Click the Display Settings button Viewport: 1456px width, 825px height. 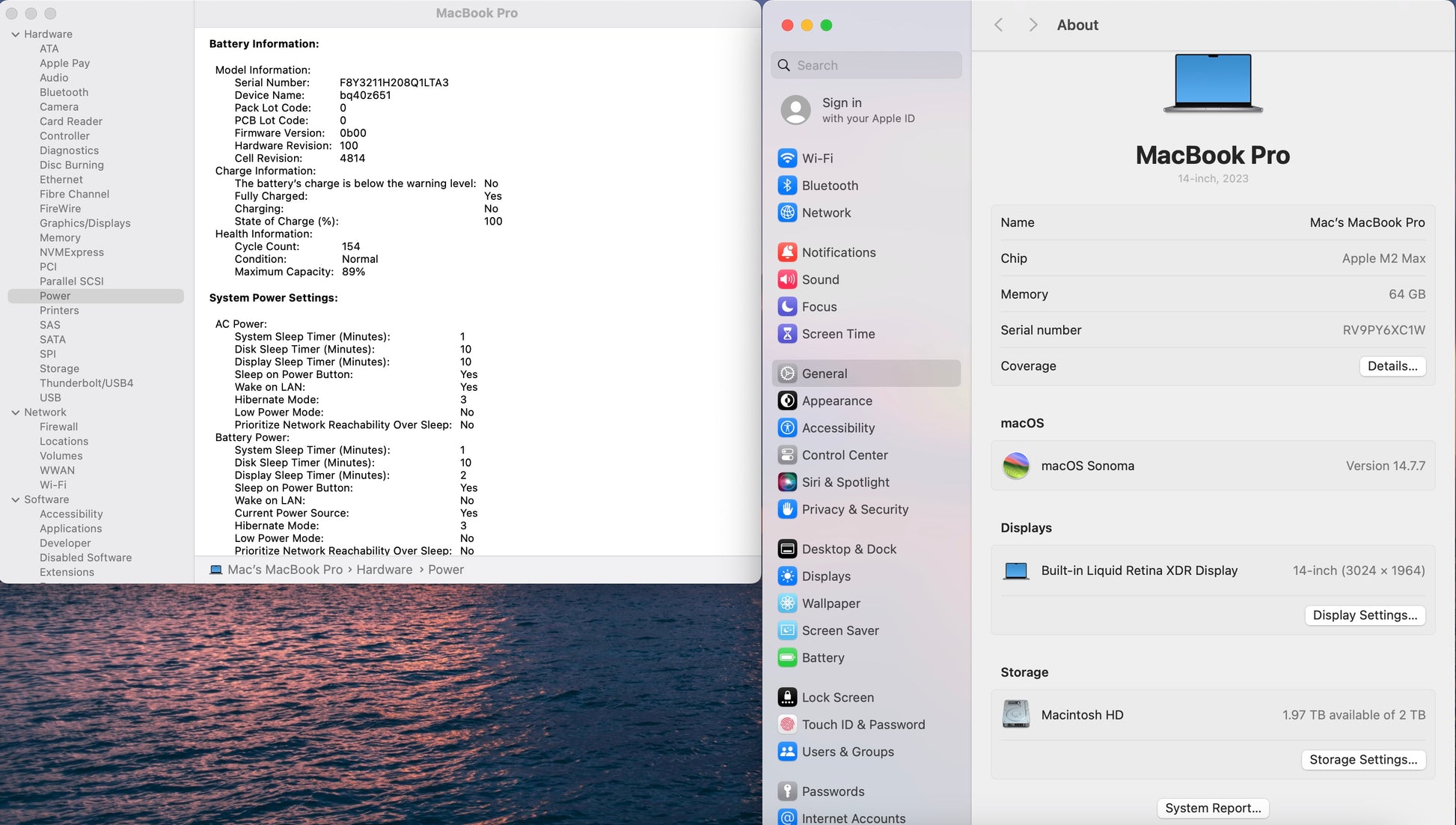(x=1365, y=615)
